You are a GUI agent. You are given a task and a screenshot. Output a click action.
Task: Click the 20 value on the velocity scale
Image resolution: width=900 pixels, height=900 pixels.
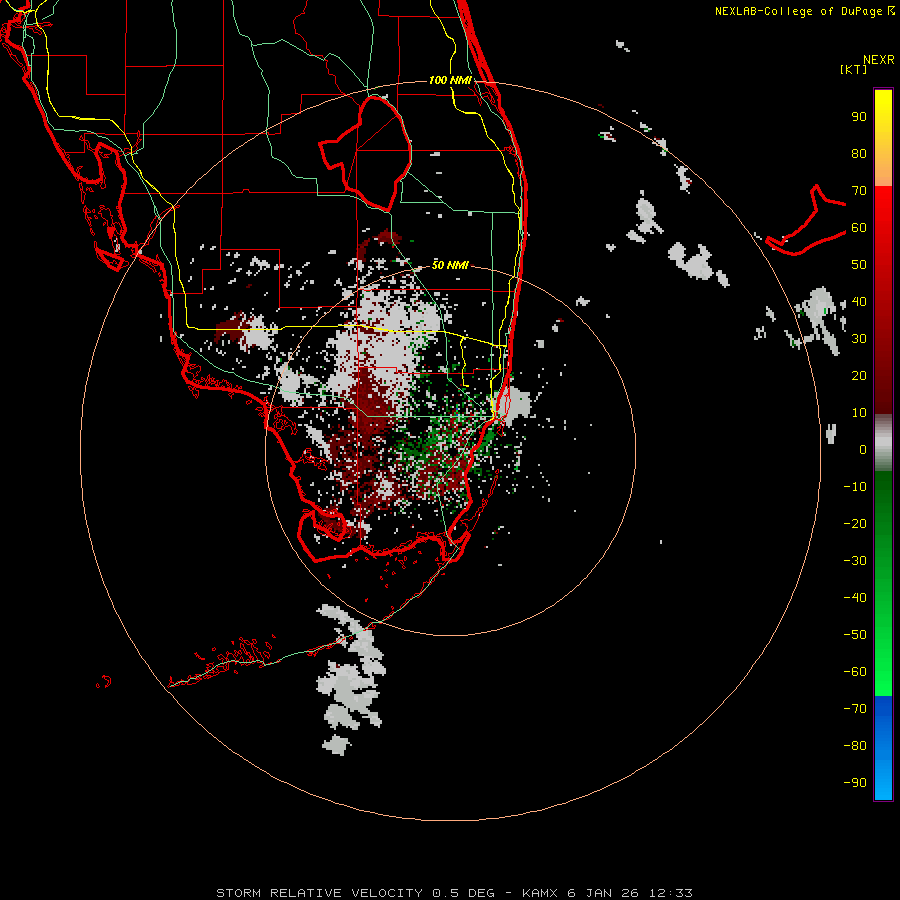[859, 375]
